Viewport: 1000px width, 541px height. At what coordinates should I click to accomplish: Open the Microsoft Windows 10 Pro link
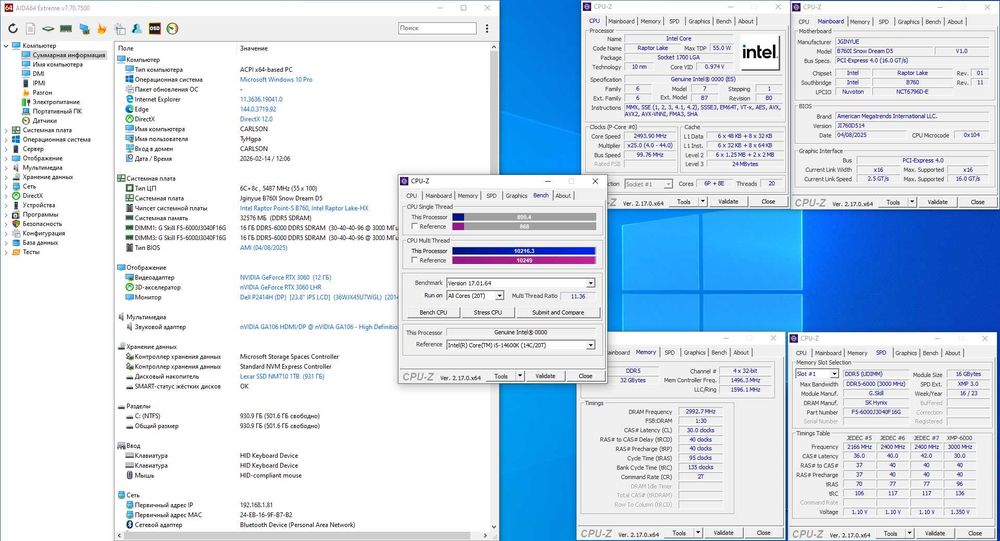(x=276, y=80)
